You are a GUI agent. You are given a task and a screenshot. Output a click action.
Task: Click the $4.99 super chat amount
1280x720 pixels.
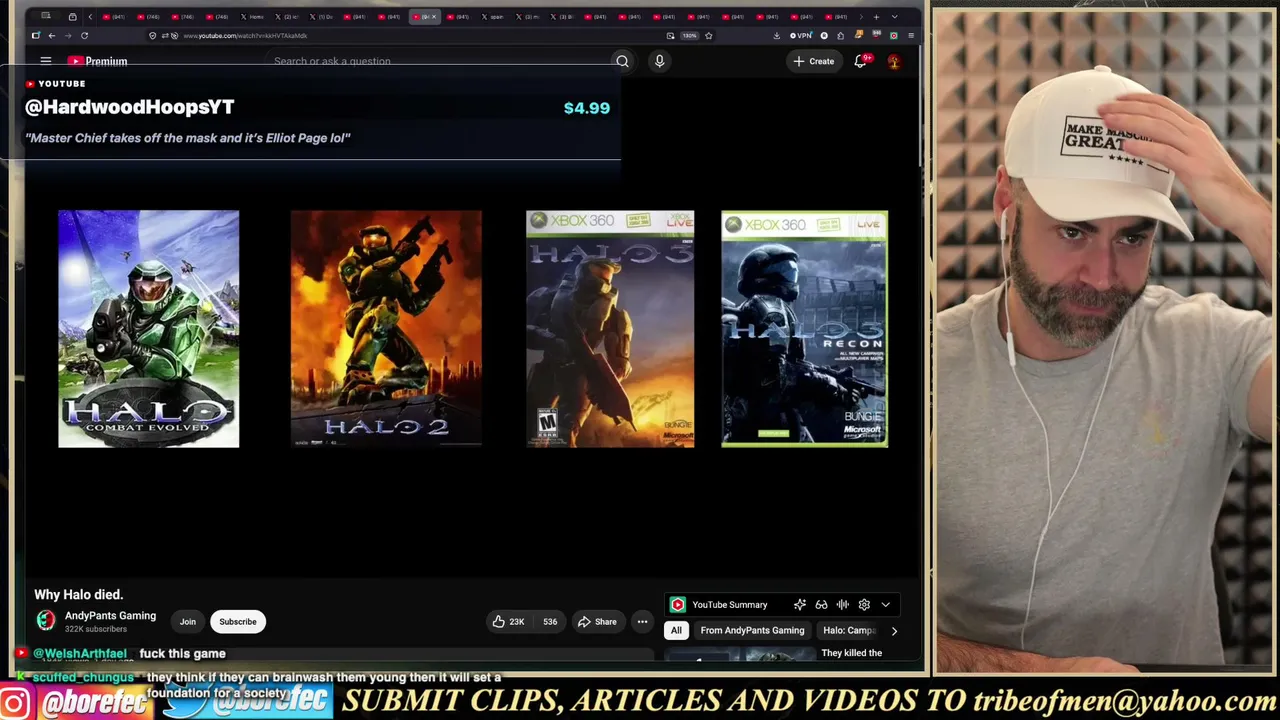[x=586, y=108]
